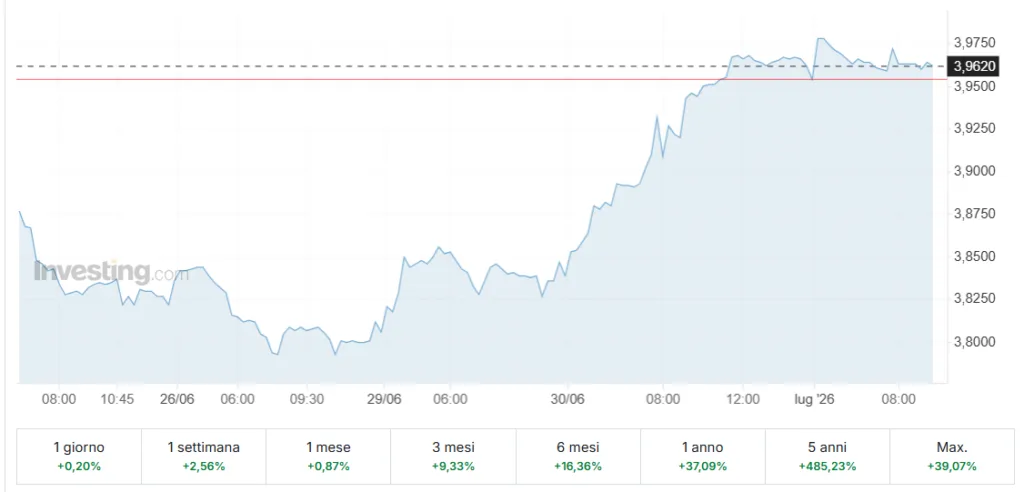Click the Investing.com watermark logo
This screenshot has width=1024, height=492.
111,271
